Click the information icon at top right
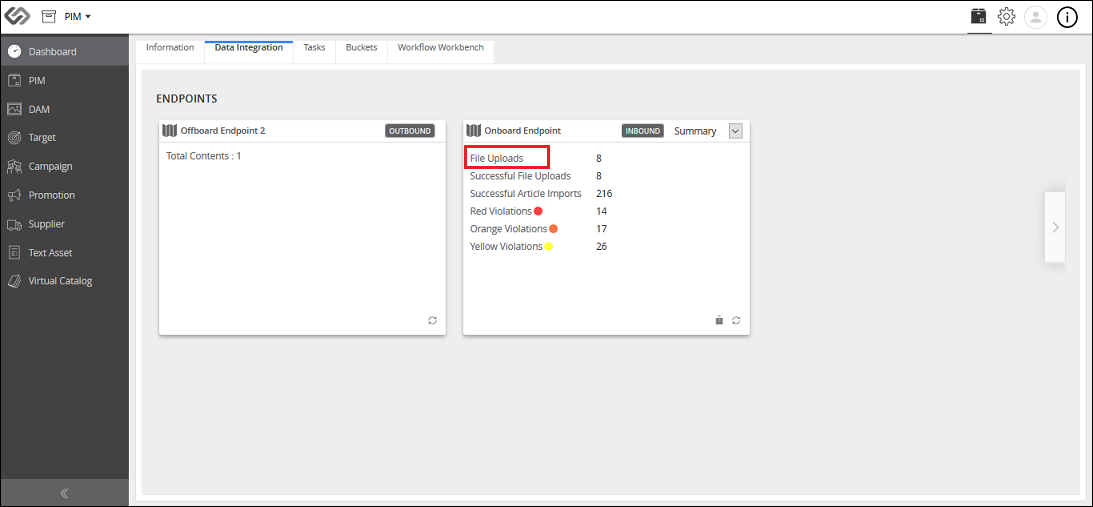The width and height of the screenshot is (1093, 507). pyautogui.click(x=1068, y=17)
